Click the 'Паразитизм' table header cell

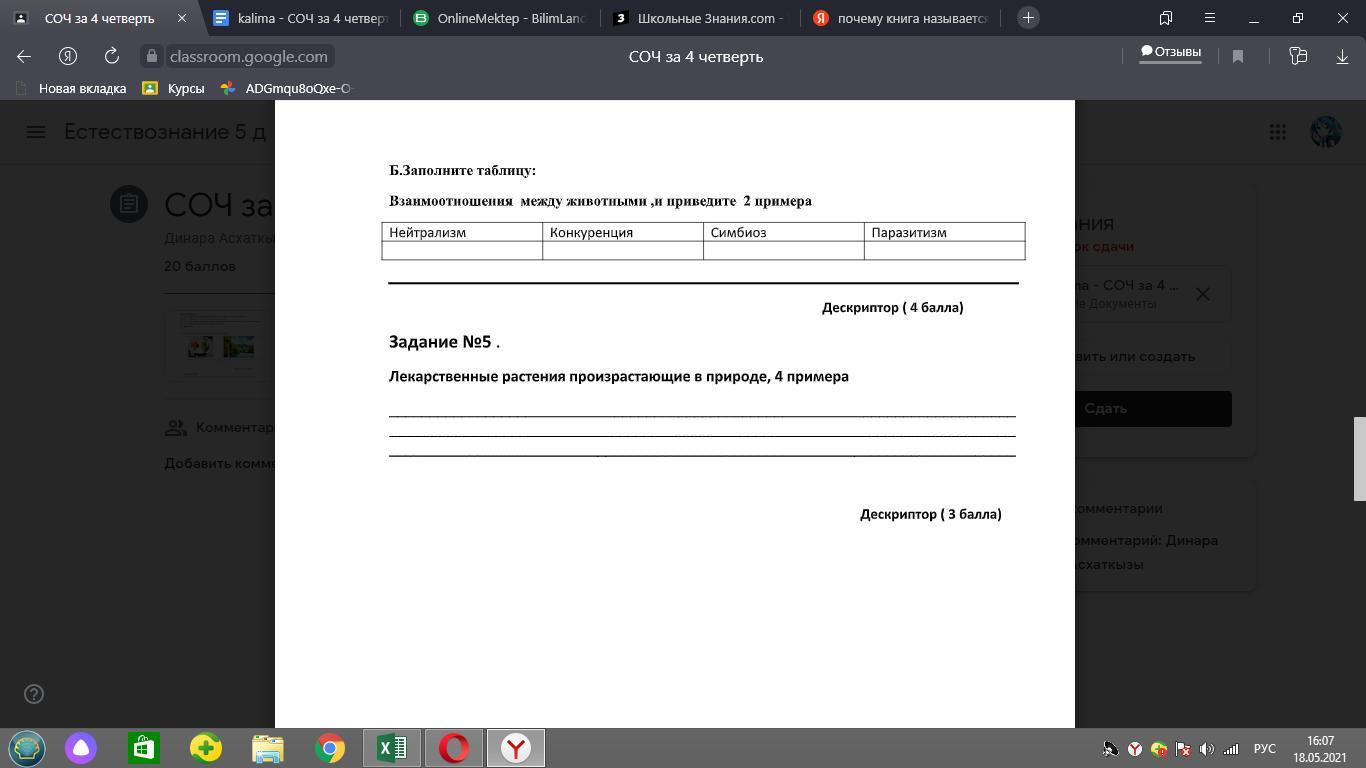(x=945, y=232)
